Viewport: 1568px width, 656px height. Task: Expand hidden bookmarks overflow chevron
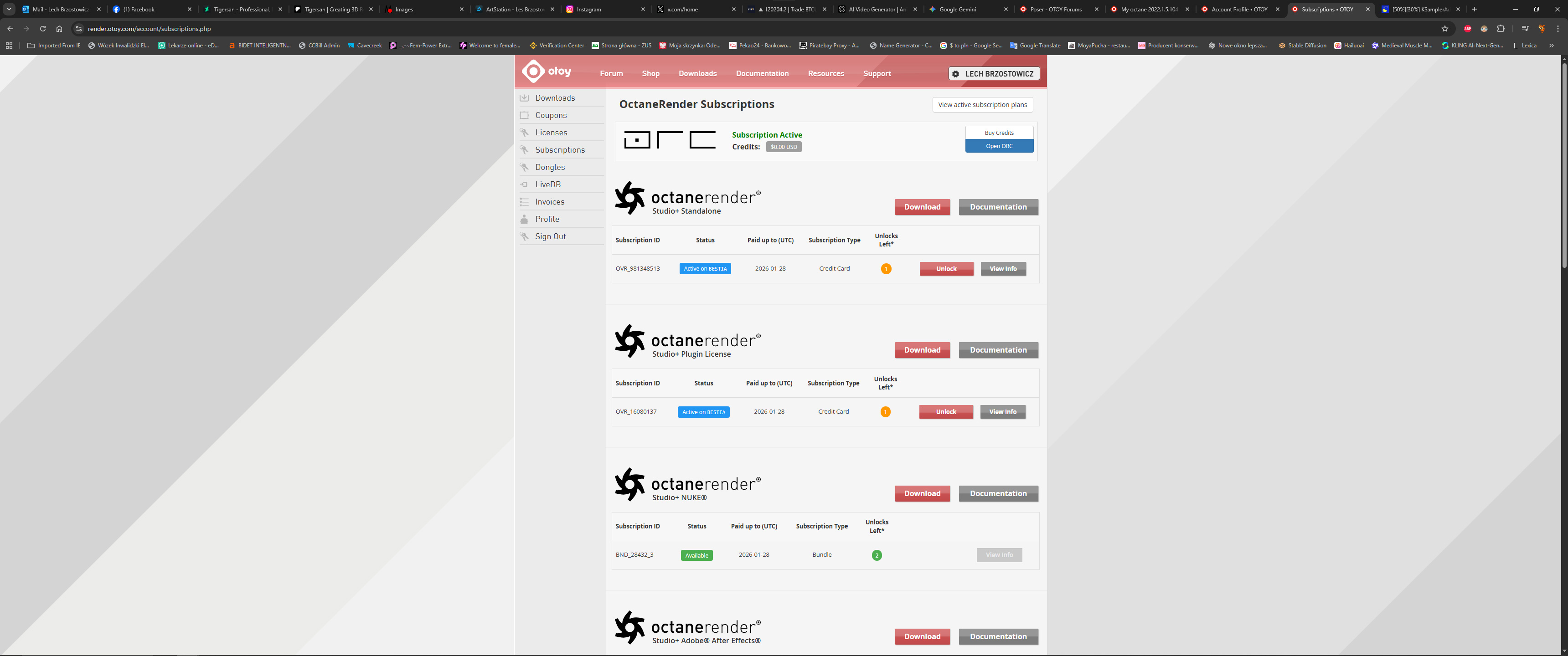pyautogui.click(x=1551, y=46)
